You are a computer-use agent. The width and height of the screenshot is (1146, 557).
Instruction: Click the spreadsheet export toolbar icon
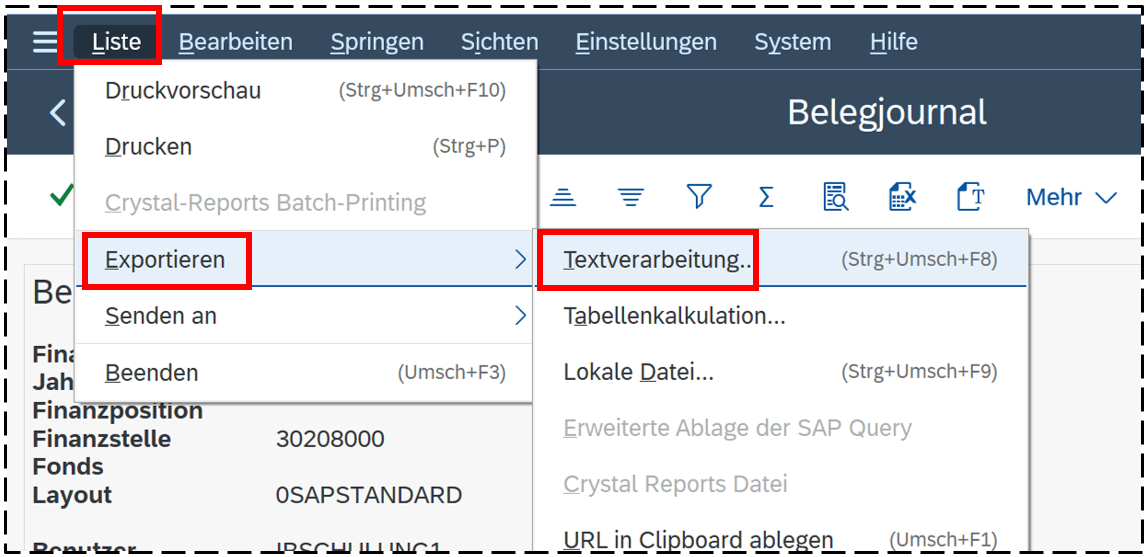pyautogui.click(x=903, y=197)
